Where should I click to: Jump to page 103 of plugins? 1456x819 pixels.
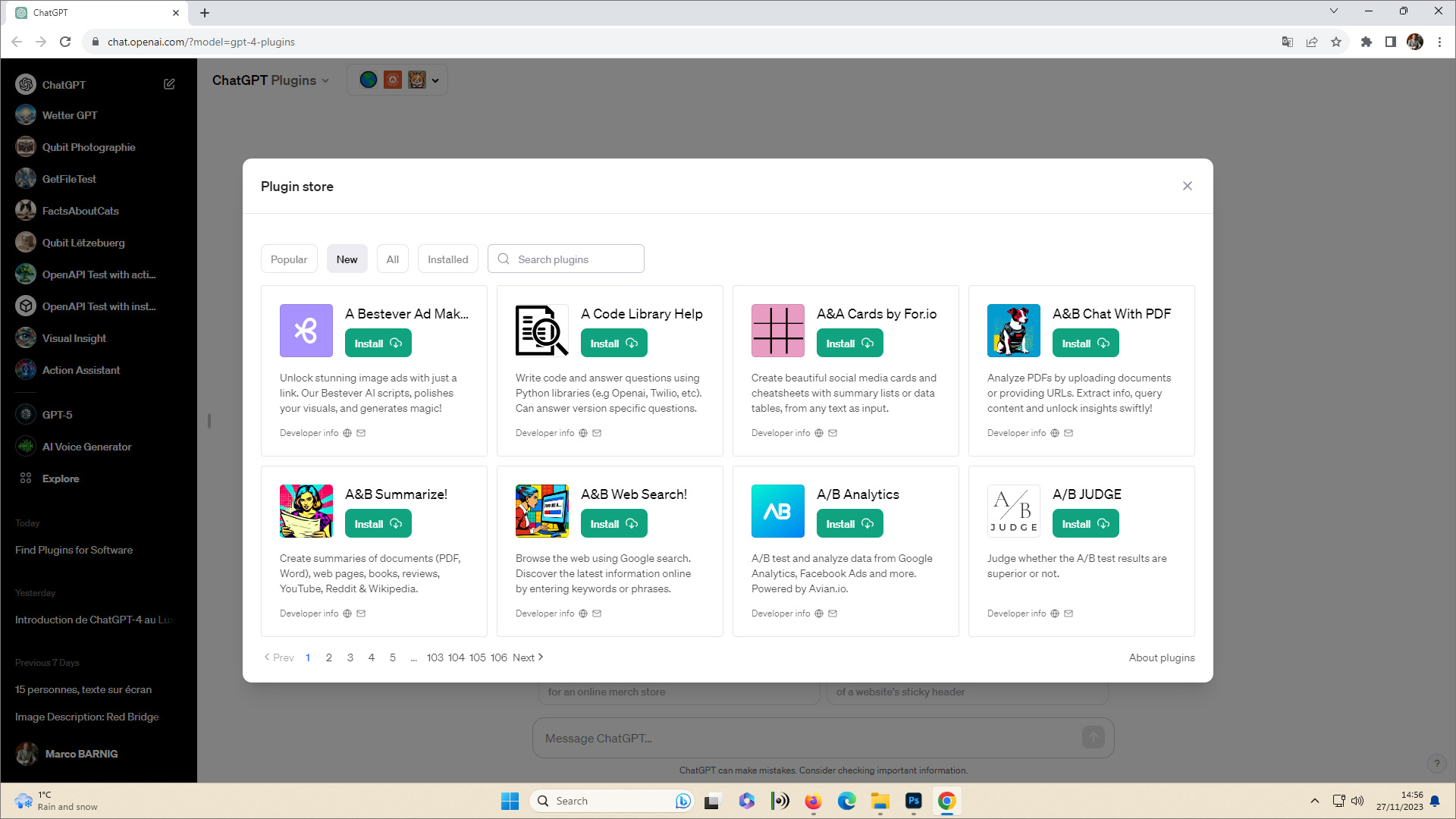435,657
